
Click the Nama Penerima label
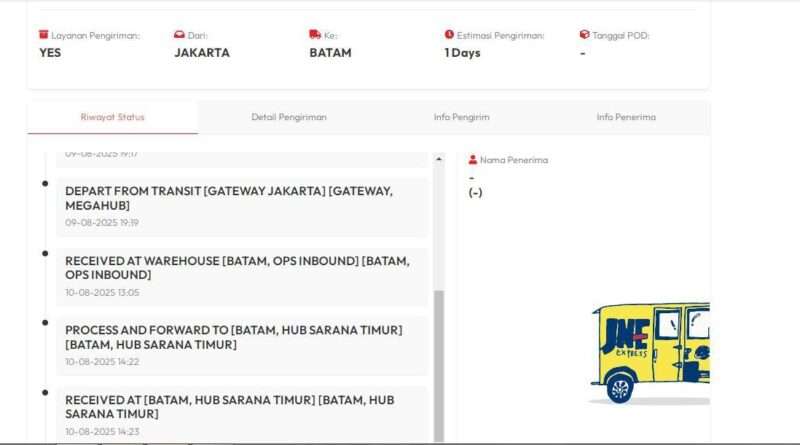pyautogui.click(x=514, y=160)
